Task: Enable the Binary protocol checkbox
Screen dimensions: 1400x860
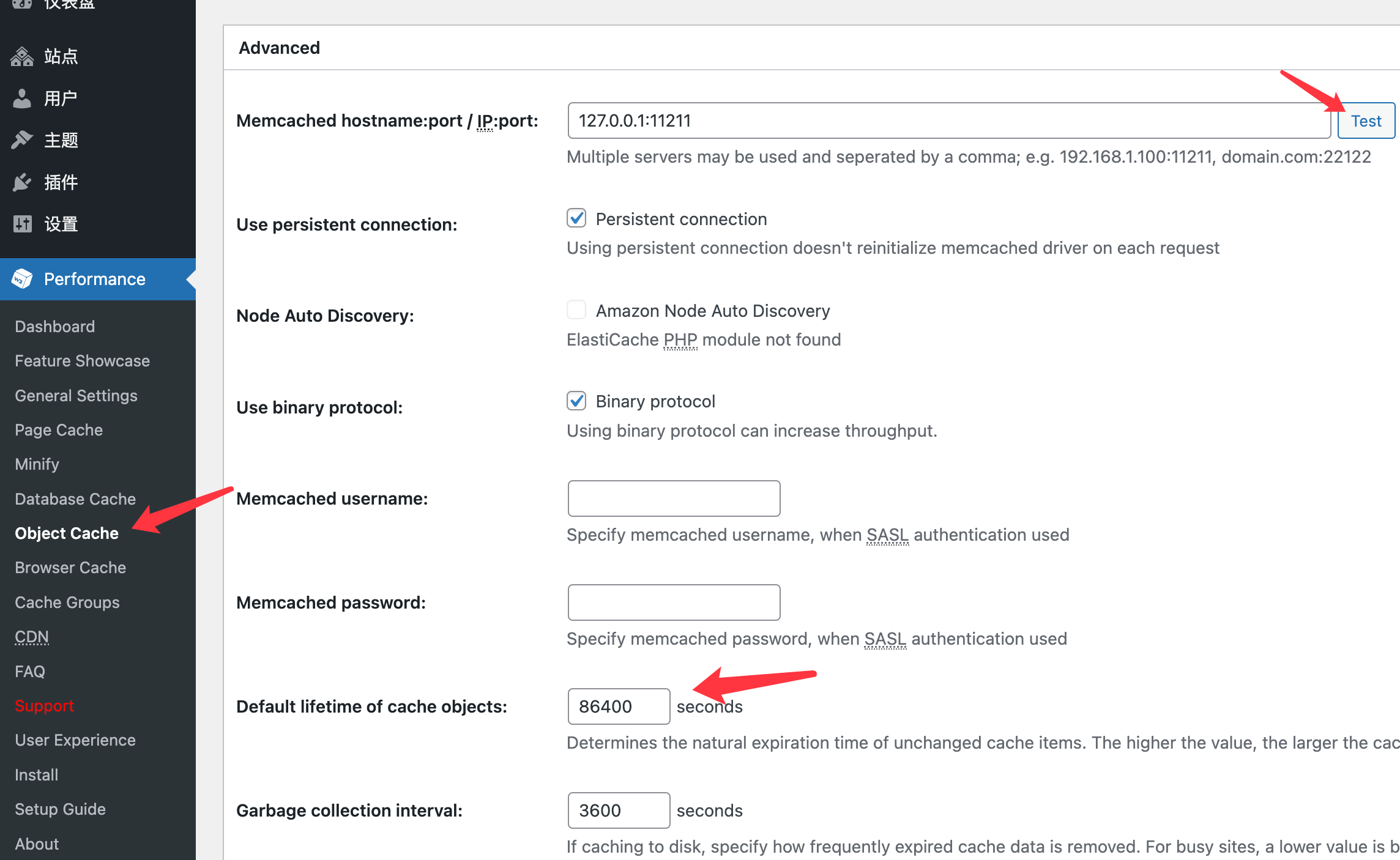Action: coord(576,402)
